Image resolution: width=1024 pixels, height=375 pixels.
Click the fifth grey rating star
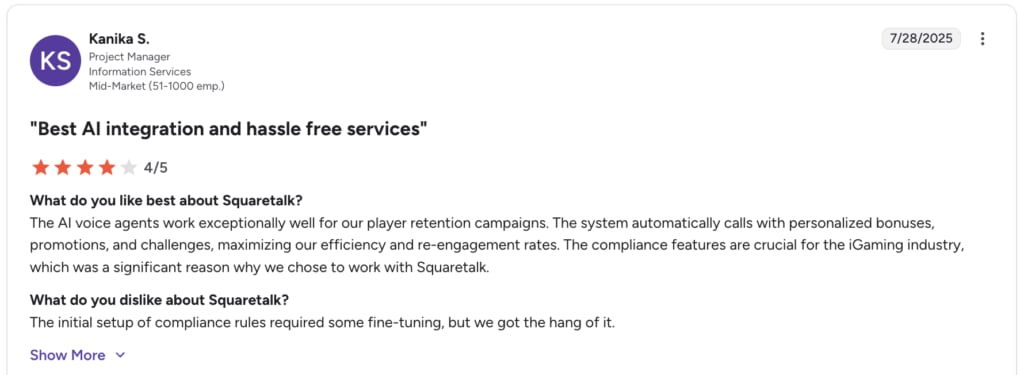[x=129, y=168]
